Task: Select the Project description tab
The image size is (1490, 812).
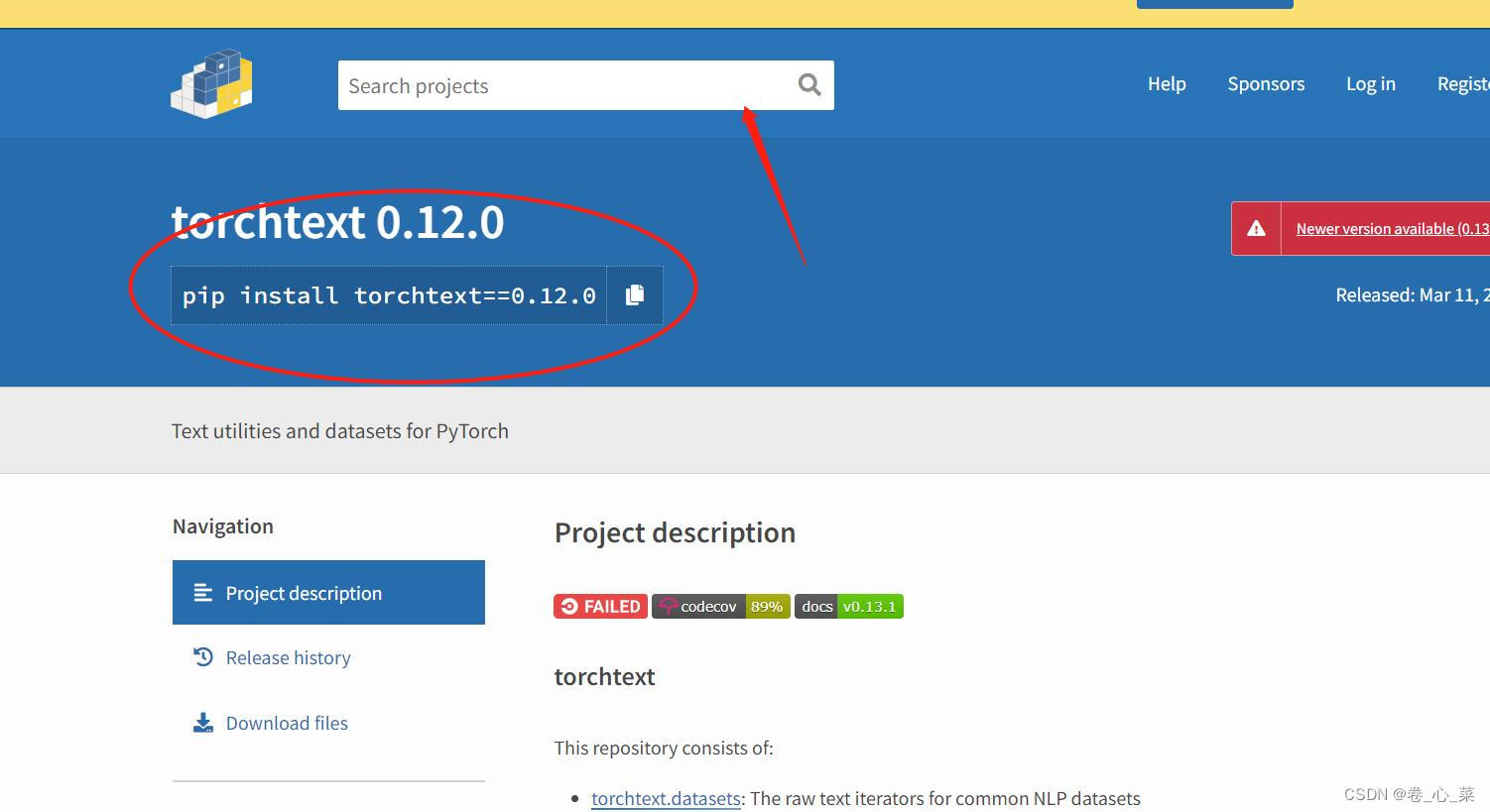Action: tap(328, 593)
